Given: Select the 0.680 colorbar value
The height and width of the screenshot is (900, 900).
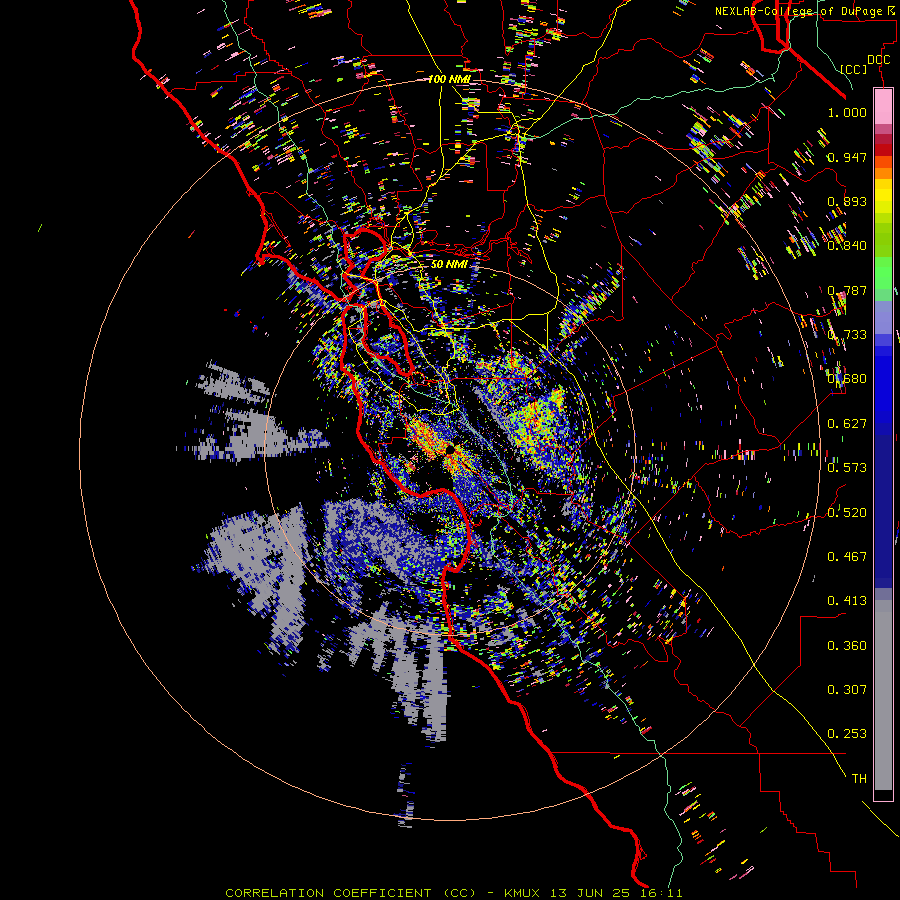Looking at the screenshot, I should pyautogui.click(x=847, y=379).
